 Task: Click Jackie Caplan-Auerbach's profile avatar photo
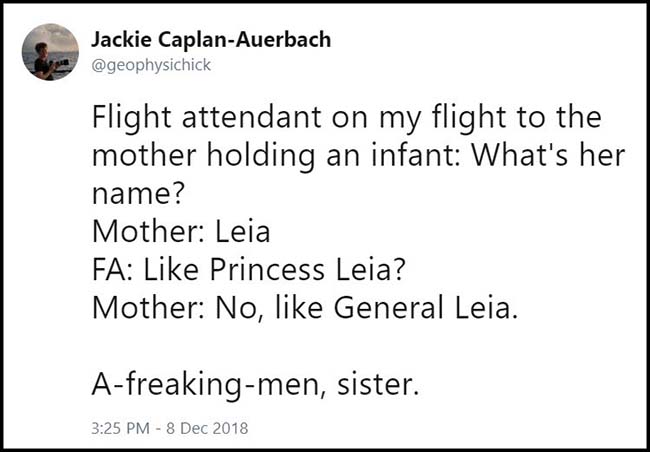(x=52, y=50)
